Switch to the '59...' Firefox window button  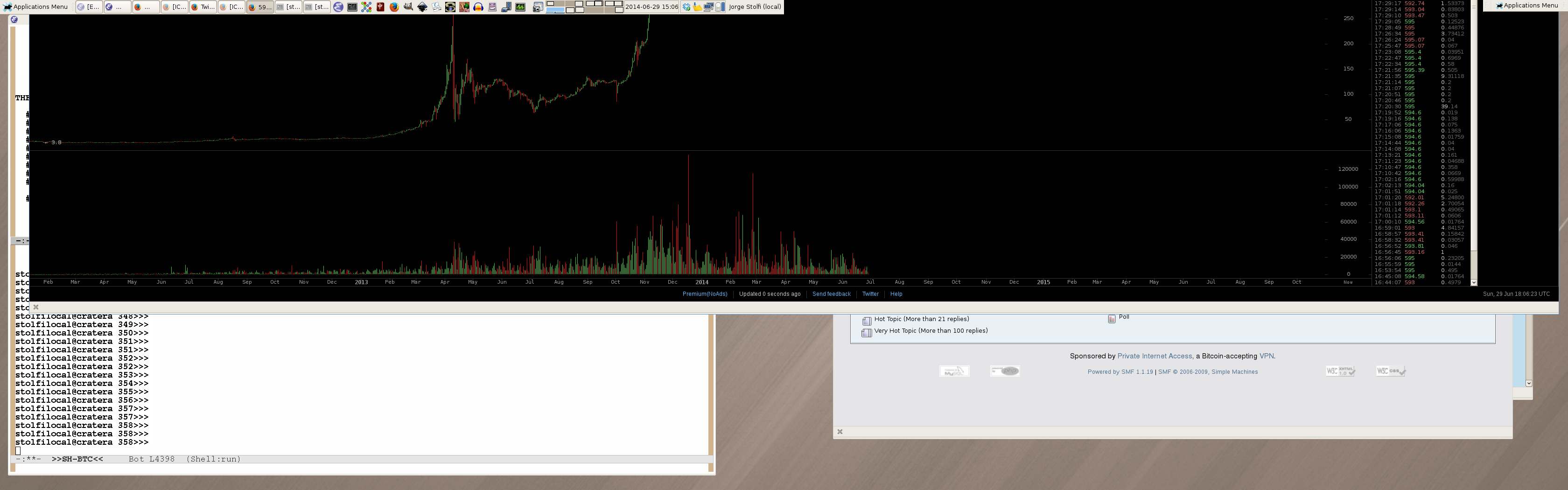click(x=260, y=7)
